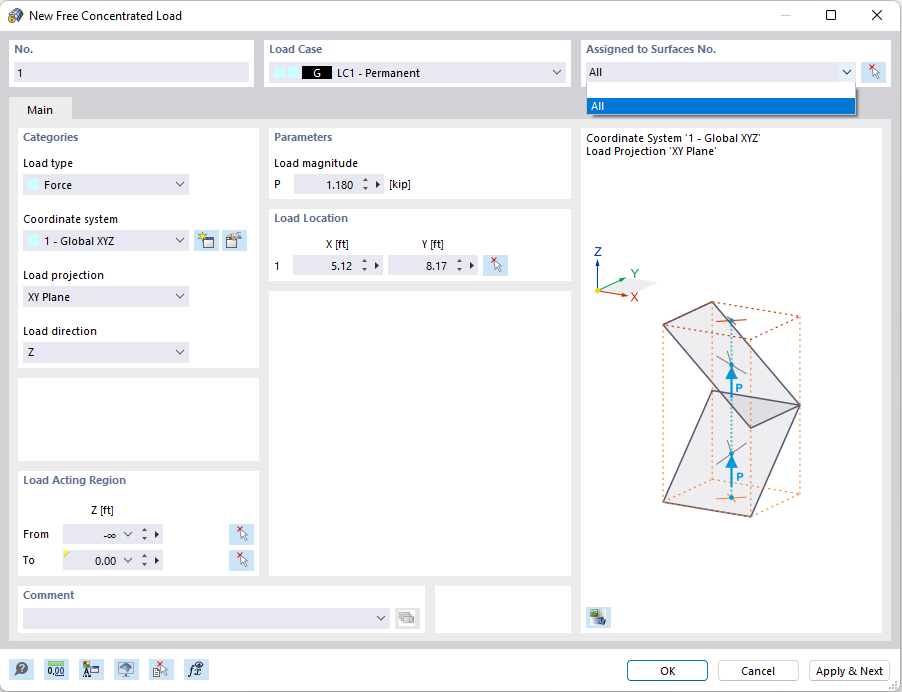Image resolution: width=902 pixels, height=692 pixels.
Task: Pick the To Z value graphically
Action: click(242, 560)
